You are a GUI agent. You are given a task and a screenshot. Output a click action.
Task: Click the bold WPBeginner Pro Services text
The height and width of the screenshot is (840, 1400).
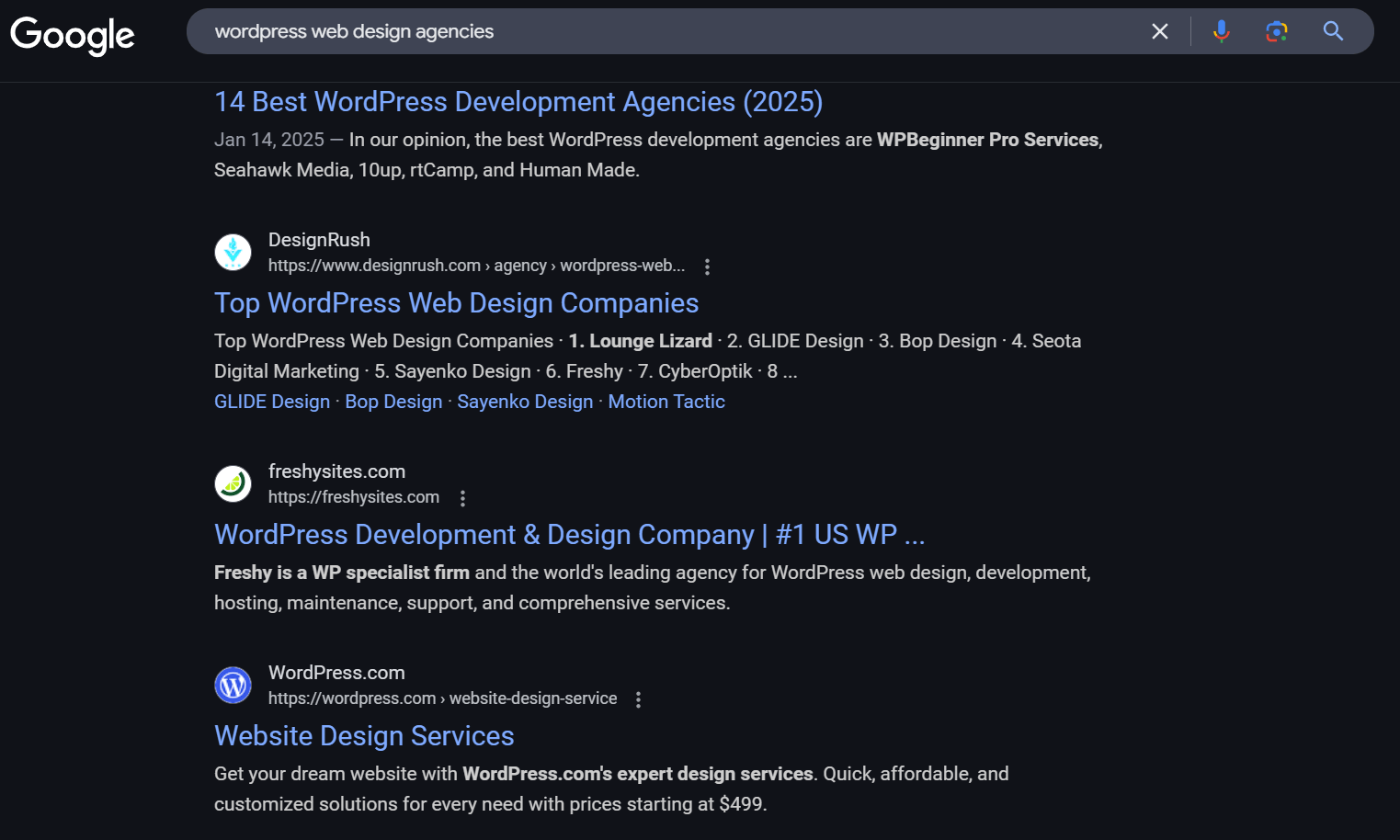point(988,140)
